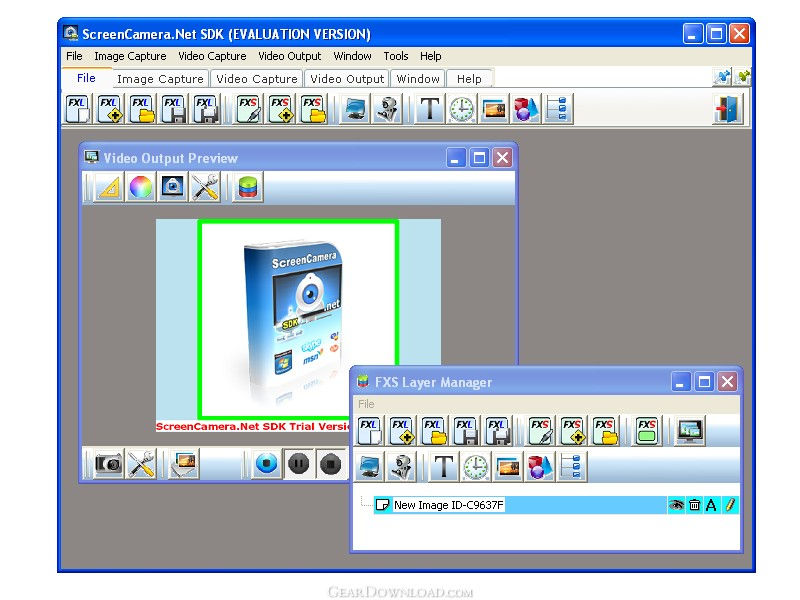Click the pause button in the preview

coord(298,464)
